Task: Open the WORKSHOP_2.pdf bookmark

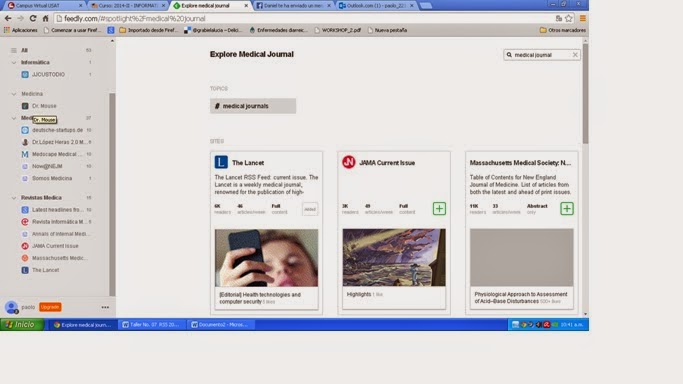Action: pyautogui.click(x=338, y=30)
